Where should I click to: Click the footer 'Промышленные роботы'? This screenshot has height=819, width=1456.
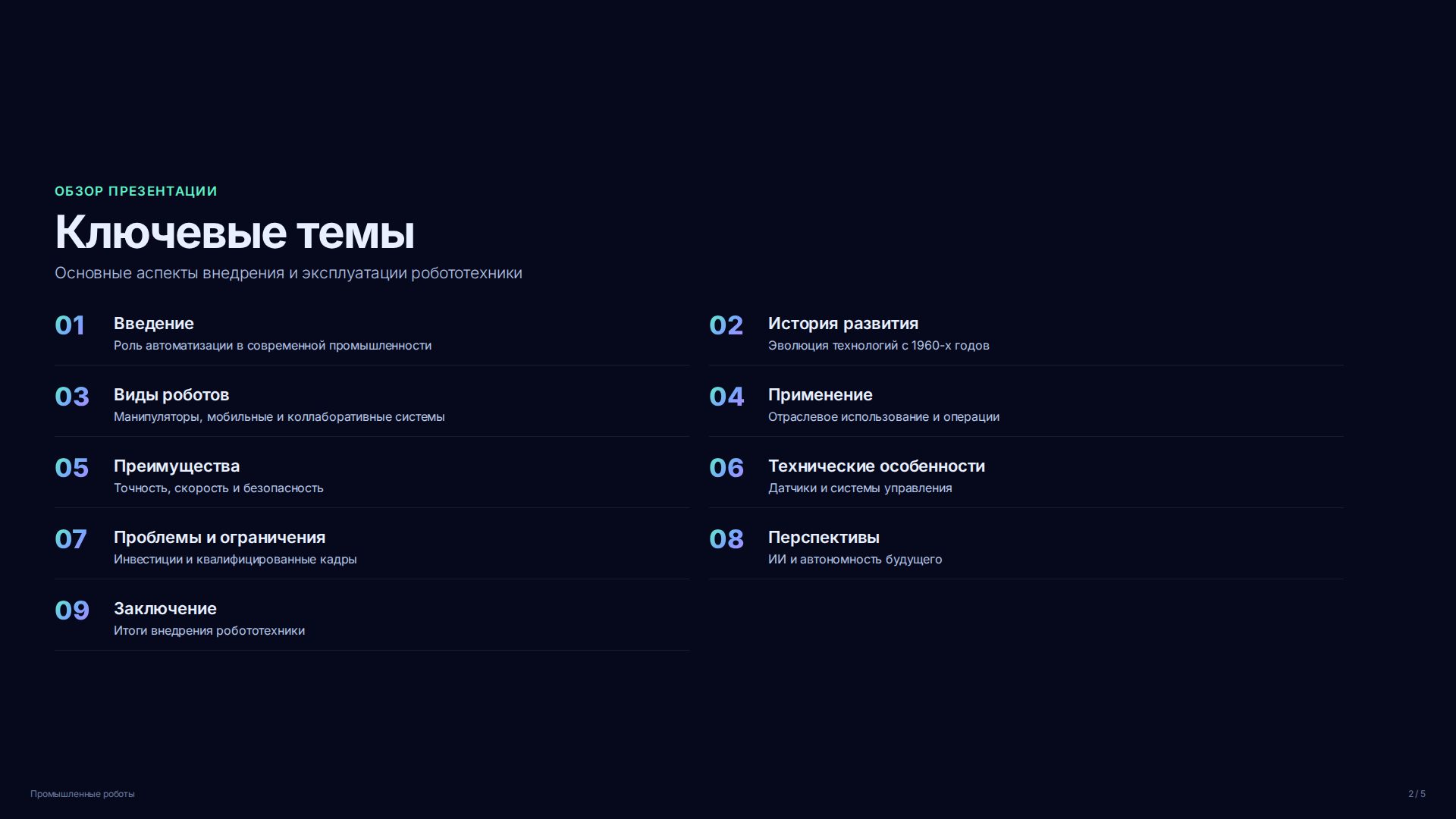pyautogui.click(x=83, y=794)
